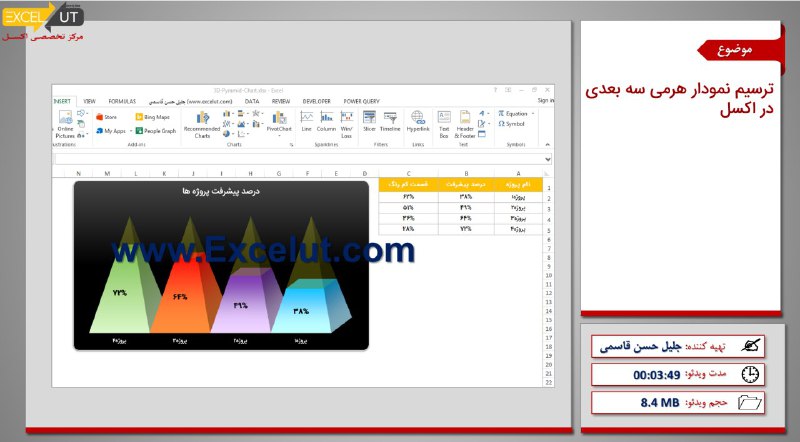Insert a Line sparkline
This screenshot has height=442, width=800.
(306, 122)
